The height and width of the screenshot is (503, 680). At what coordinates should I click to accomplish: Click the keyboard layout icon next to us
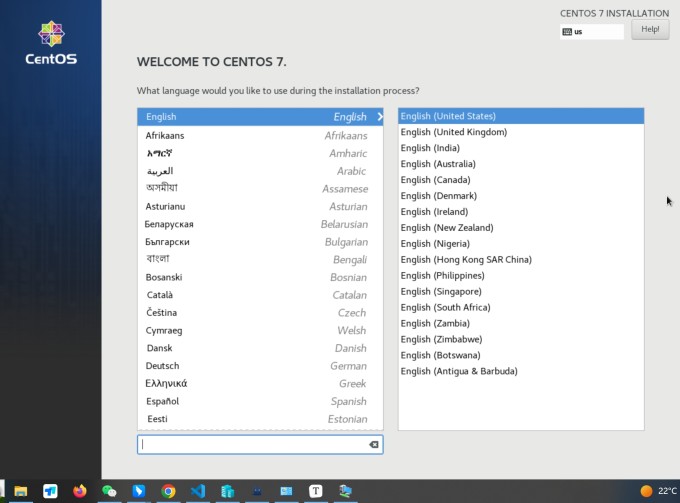(x=567, y=32)
